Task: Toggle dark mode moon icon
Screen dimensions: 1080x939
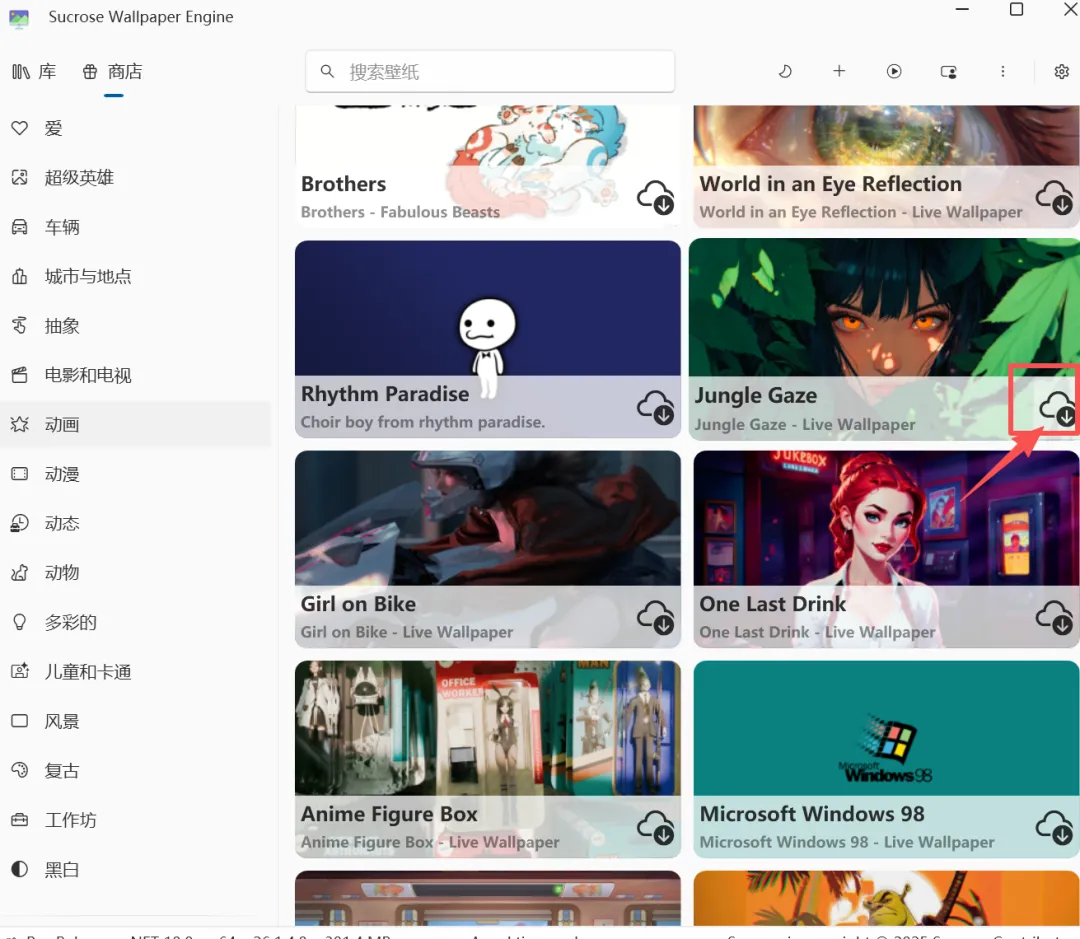Action: 785,71
